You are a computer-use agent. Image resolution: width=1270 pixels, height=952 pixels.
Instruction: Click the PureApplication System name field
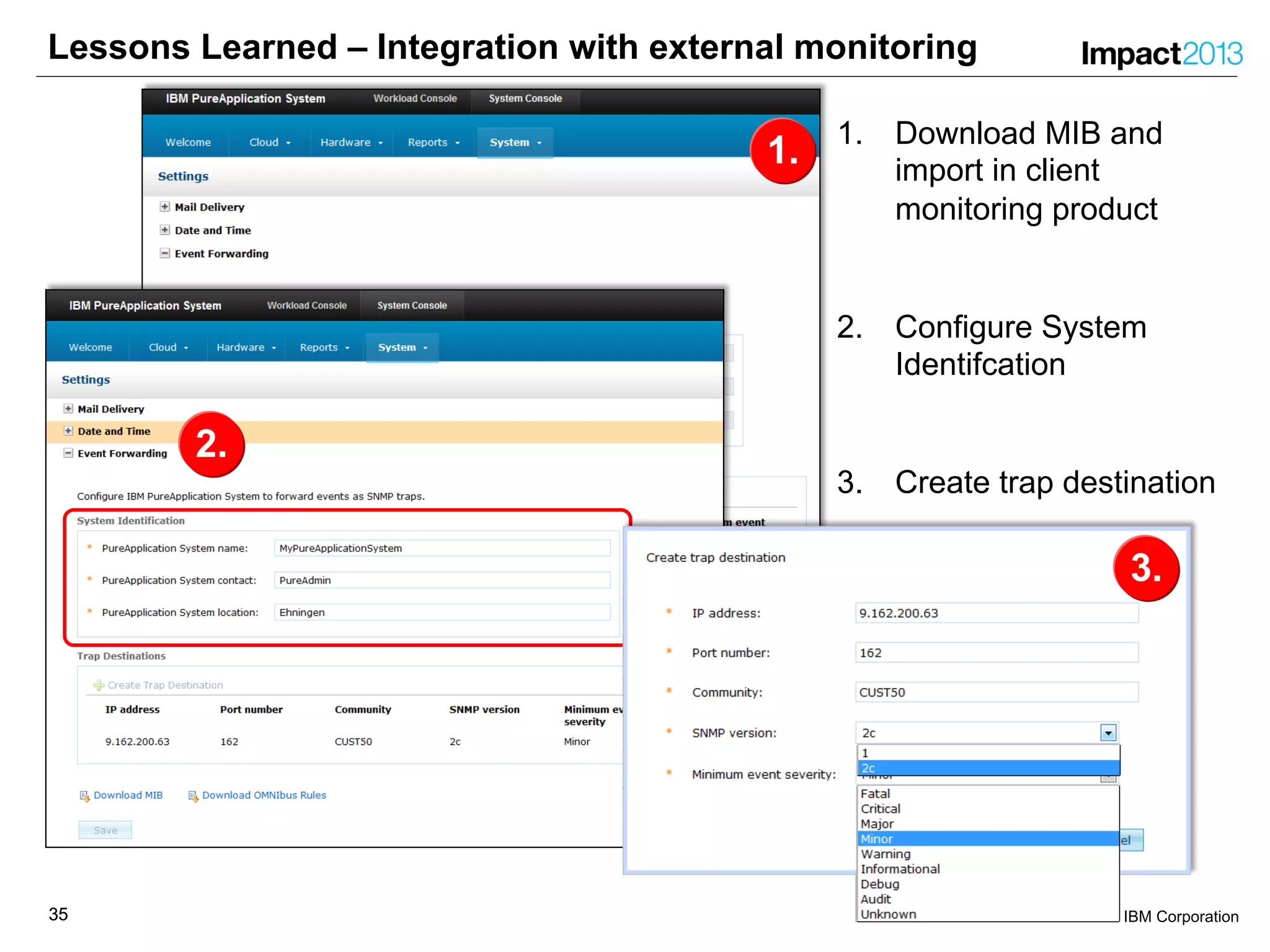click(x=442, y=548)
